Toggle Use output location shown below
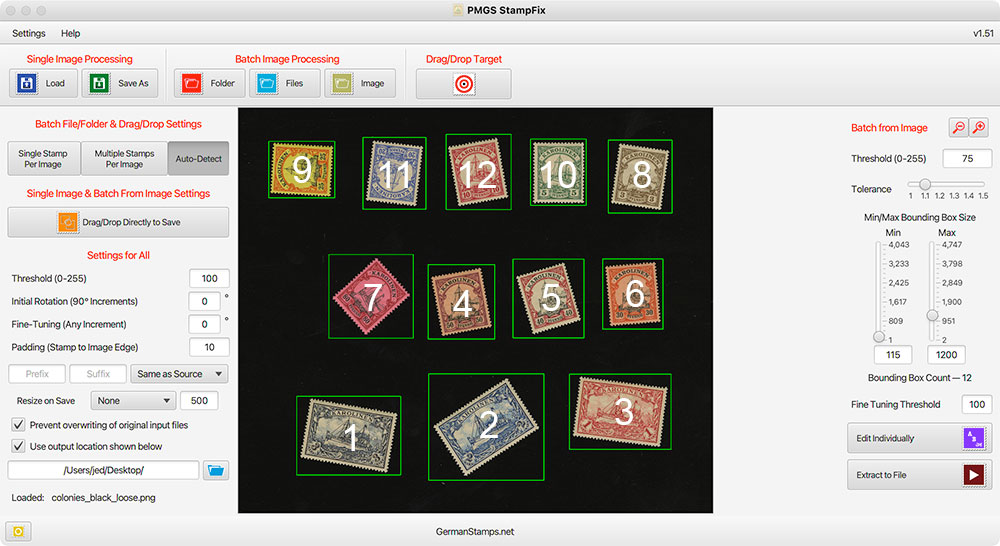The height and width of the screenshot is (546, 1000). [18, 446]
